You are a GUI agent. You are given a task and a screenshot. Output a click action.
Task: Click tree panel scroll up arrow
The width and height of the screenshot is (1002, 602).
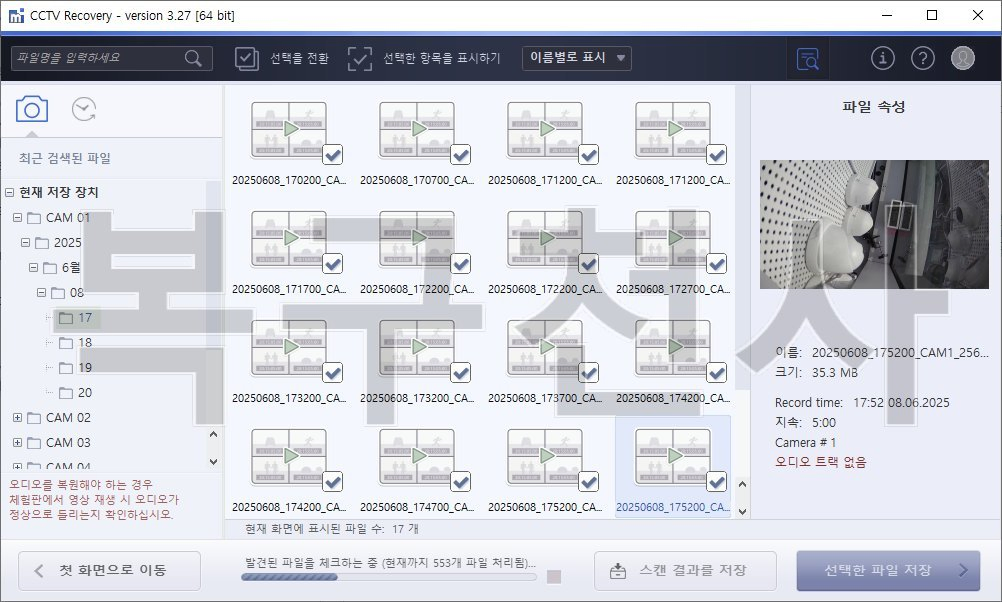(x=213, y=435)
